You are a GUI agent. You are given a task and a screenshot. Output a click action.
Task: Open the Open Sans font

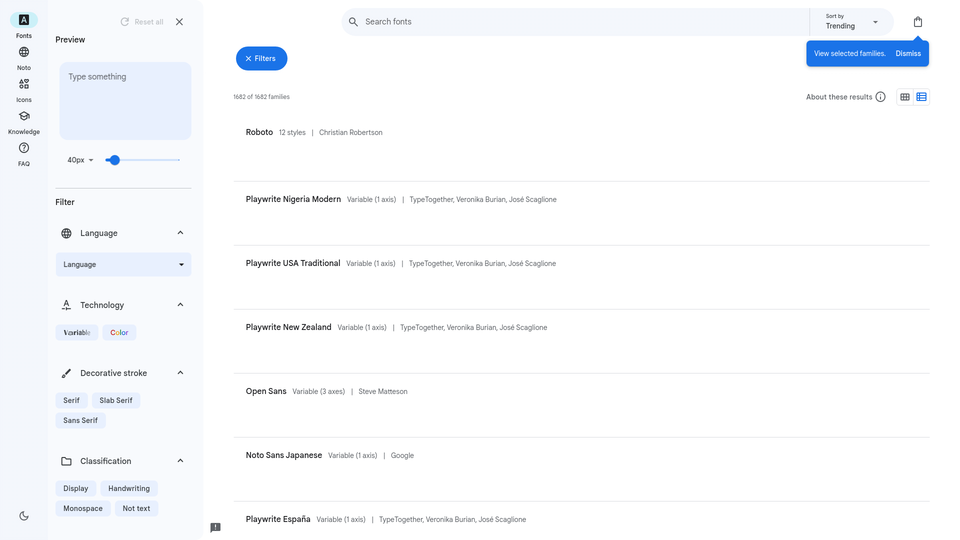(266, 391)
